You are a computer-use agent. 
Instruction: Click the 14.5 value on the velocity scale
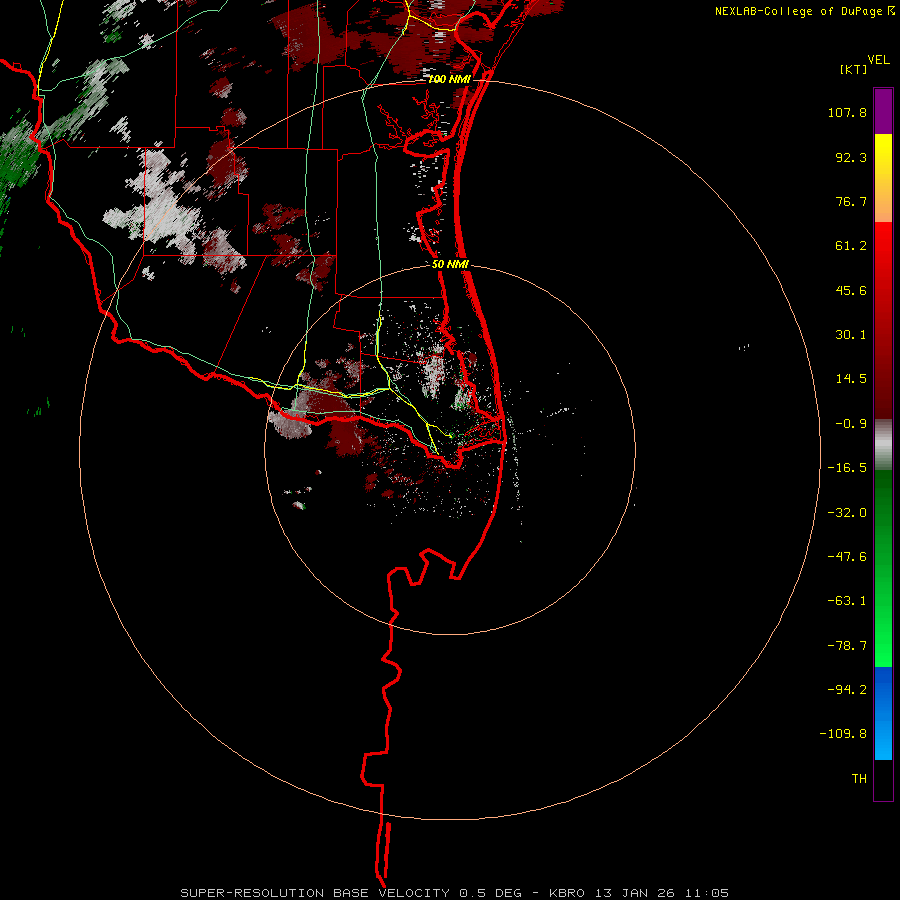point(851,379)
